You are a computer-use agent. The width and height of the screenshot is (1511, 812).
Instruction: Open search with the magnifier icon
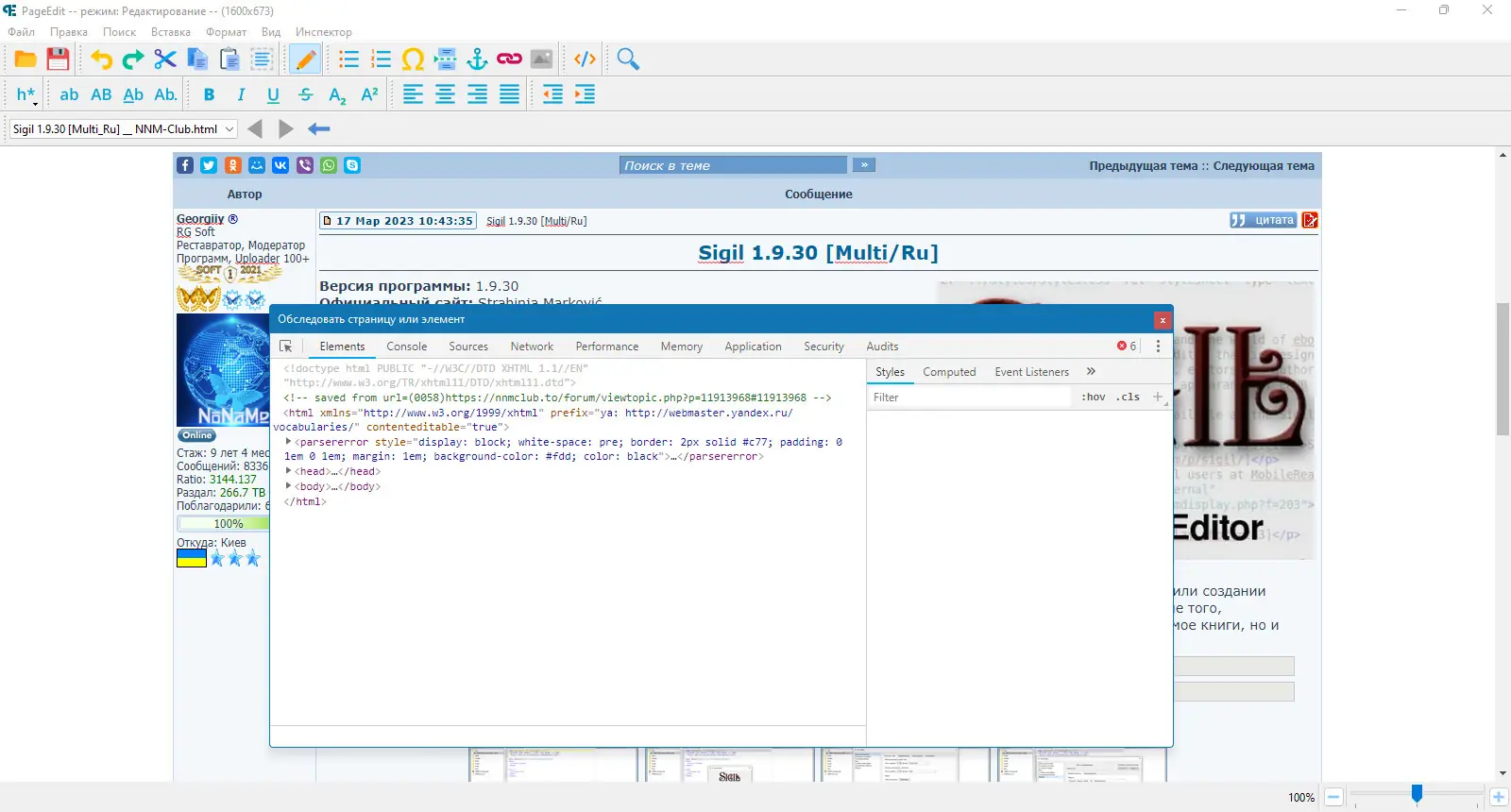pos(628,59)
